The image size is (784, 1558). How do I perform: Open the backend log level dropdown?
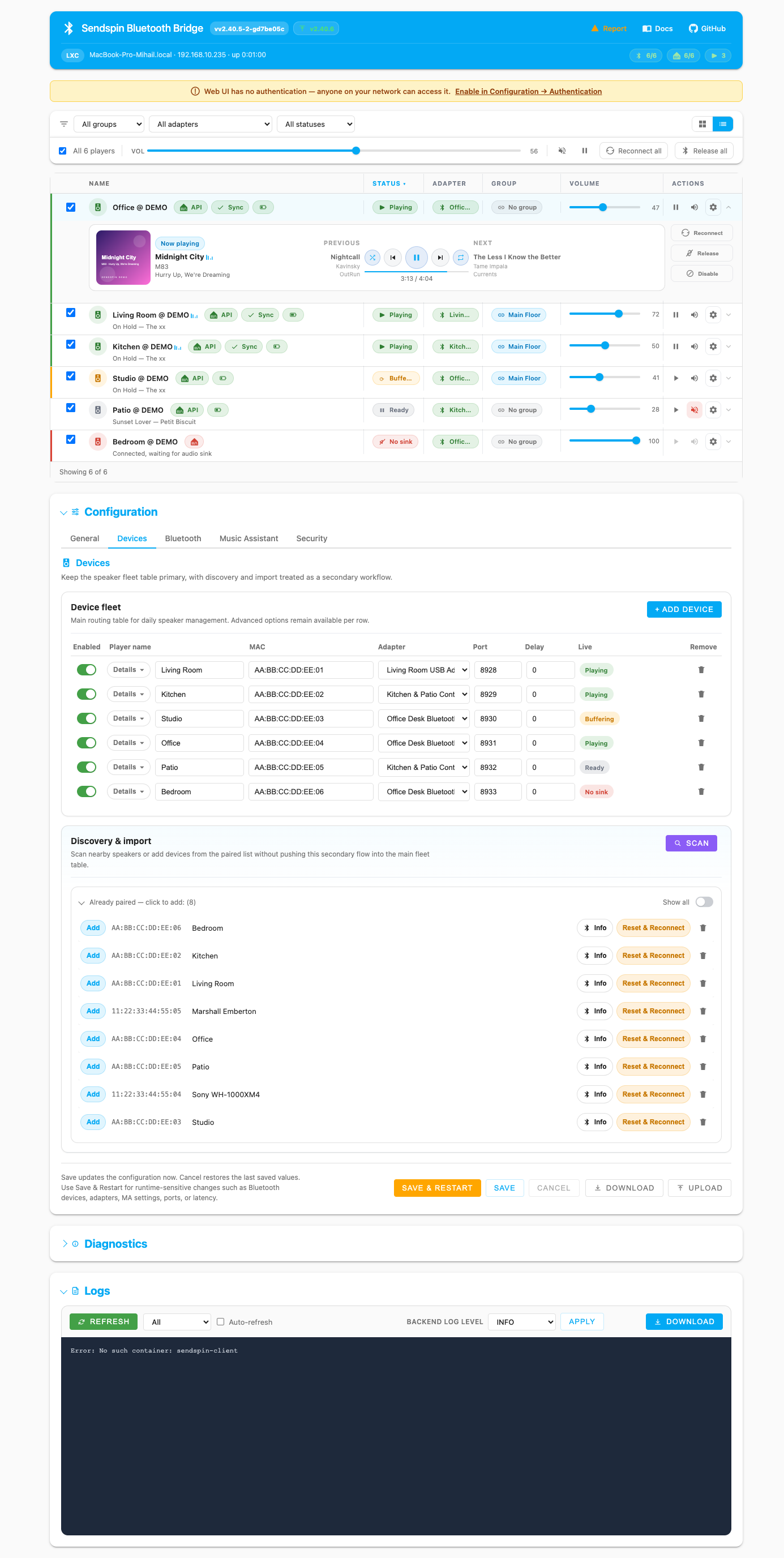(x=522, y=1322)
